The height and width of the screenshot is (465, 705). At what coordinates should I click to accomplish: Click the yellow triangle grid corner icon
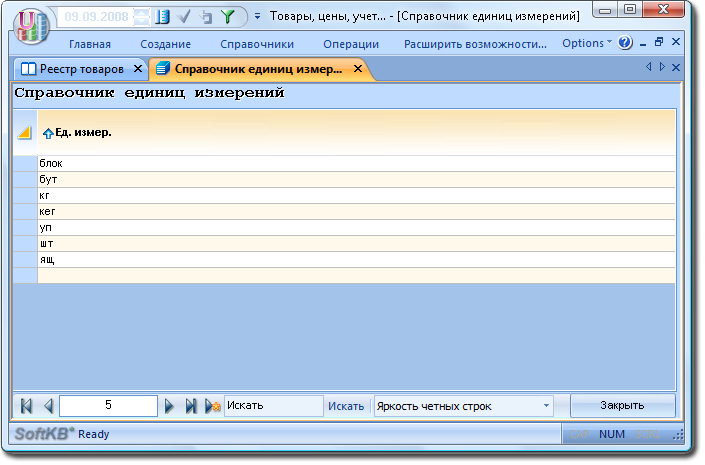click(25, 133)
